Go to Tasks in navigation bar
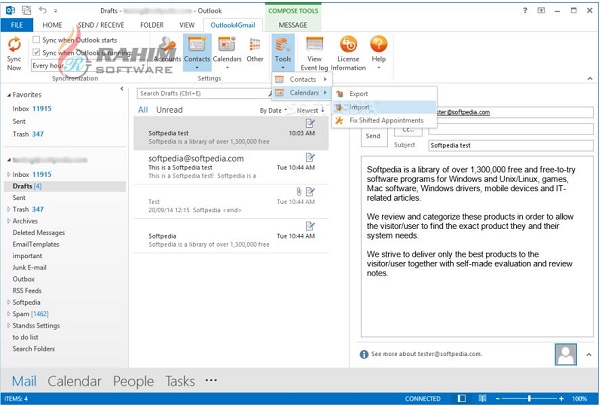 click(180, 381)
